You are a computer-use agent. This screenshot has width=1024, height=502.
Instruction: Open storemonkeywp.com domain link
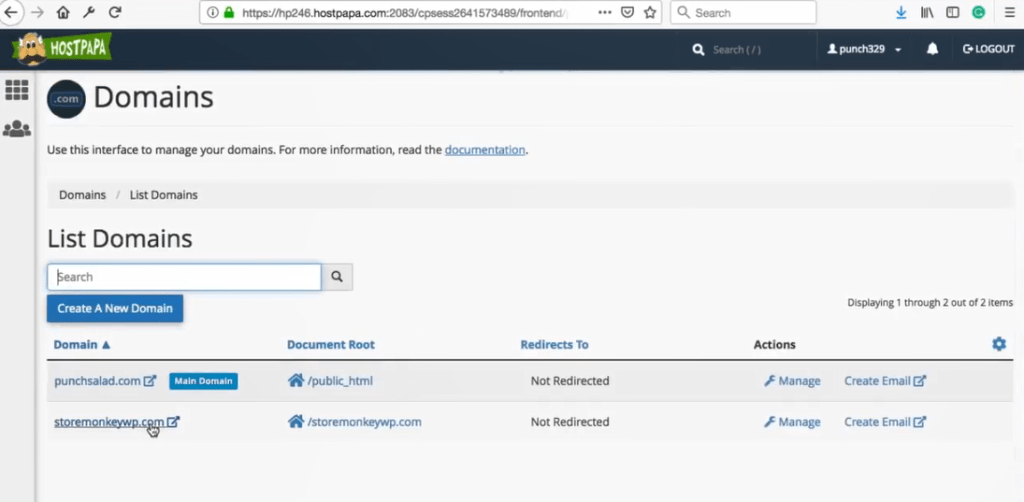pyautogui.click(x=109, y=422)
